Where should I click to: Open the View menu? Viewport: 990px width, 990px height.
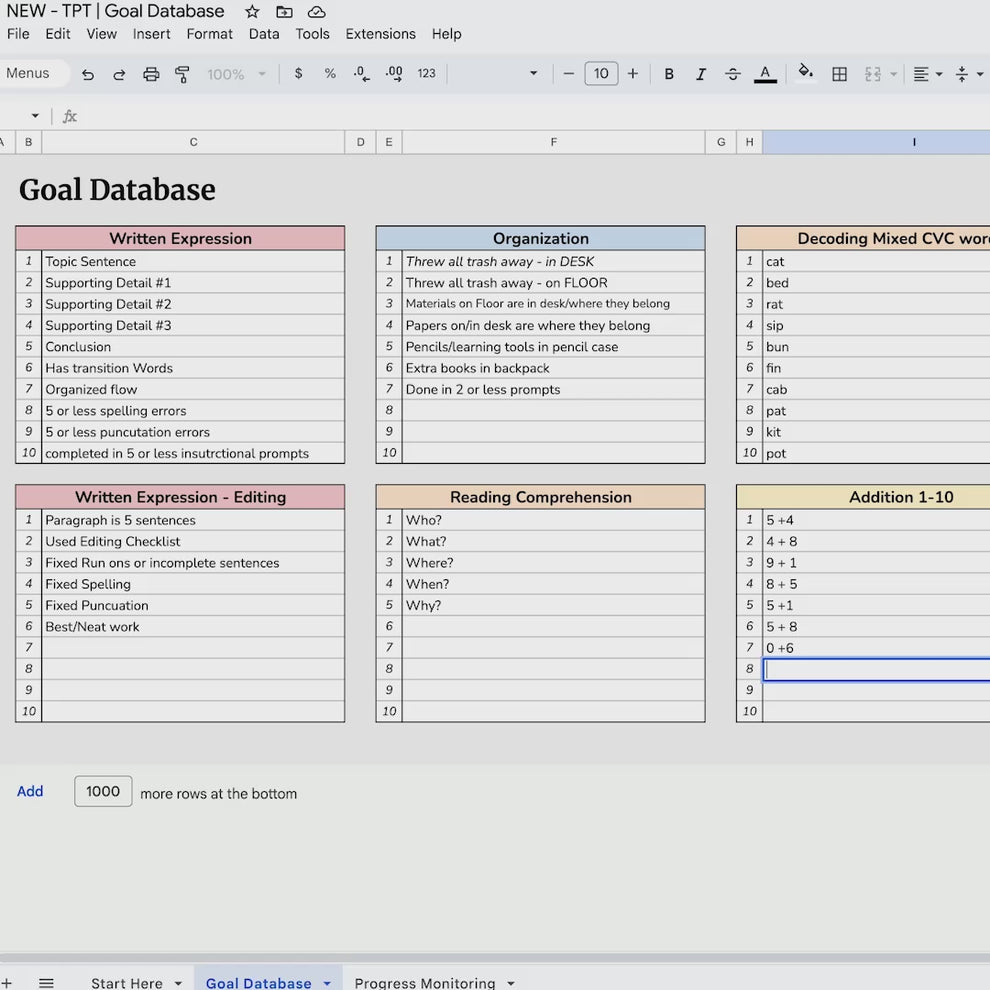(102, 34)
